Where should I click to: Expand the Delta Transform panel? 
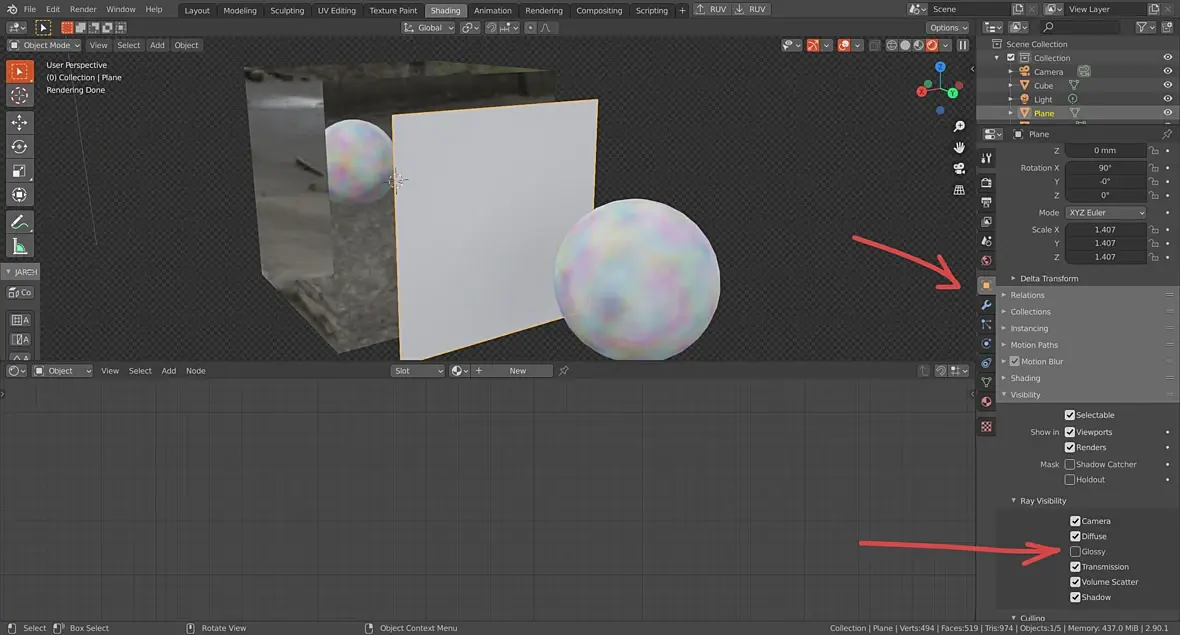pos(1048,278)
